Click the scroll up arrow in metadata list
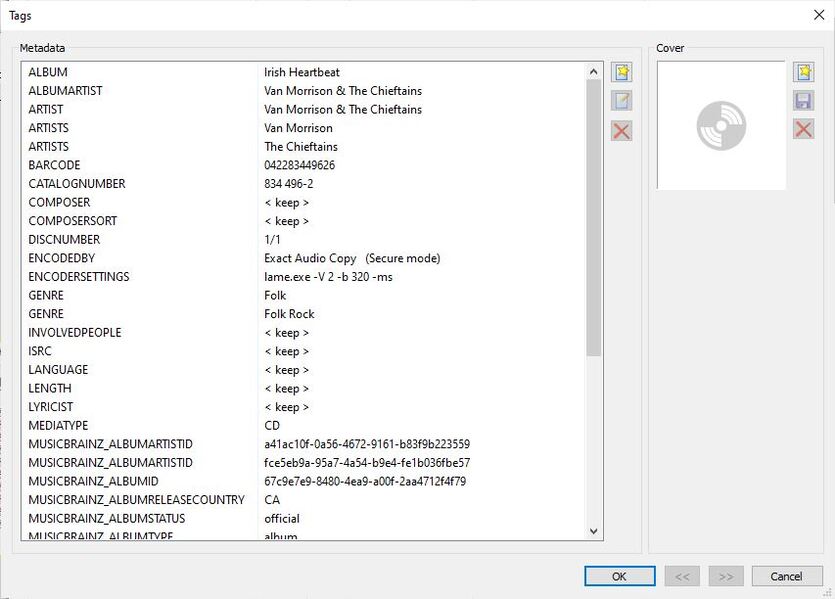The height and width of the screenshot is (599, 835). point(594,71)
